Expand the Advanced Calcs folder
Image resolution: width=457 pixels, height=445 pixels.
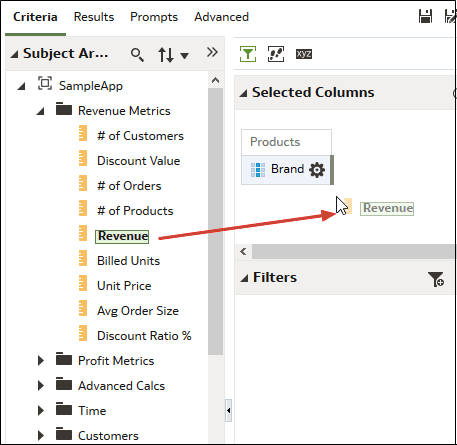pos(41,386)
